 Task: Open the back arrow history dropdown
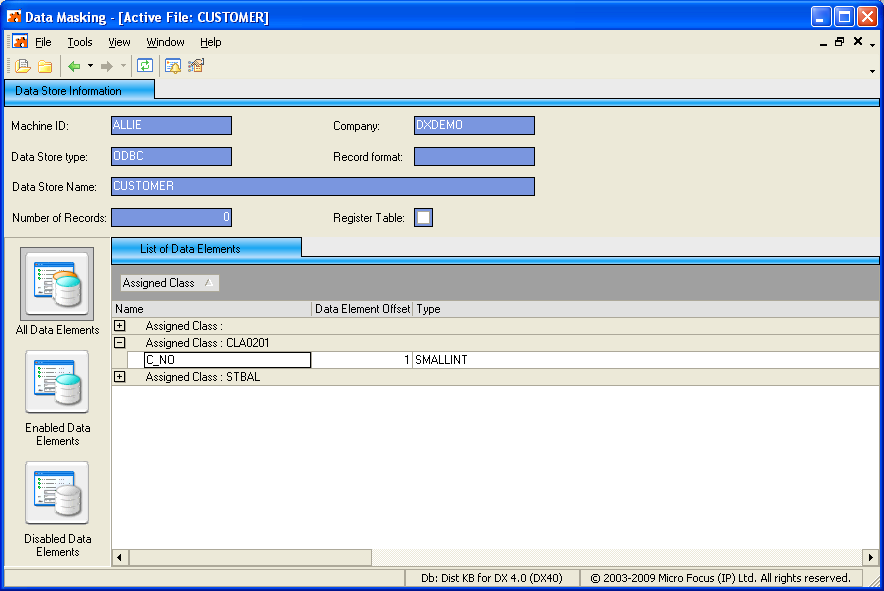click(x=90, y=66)
